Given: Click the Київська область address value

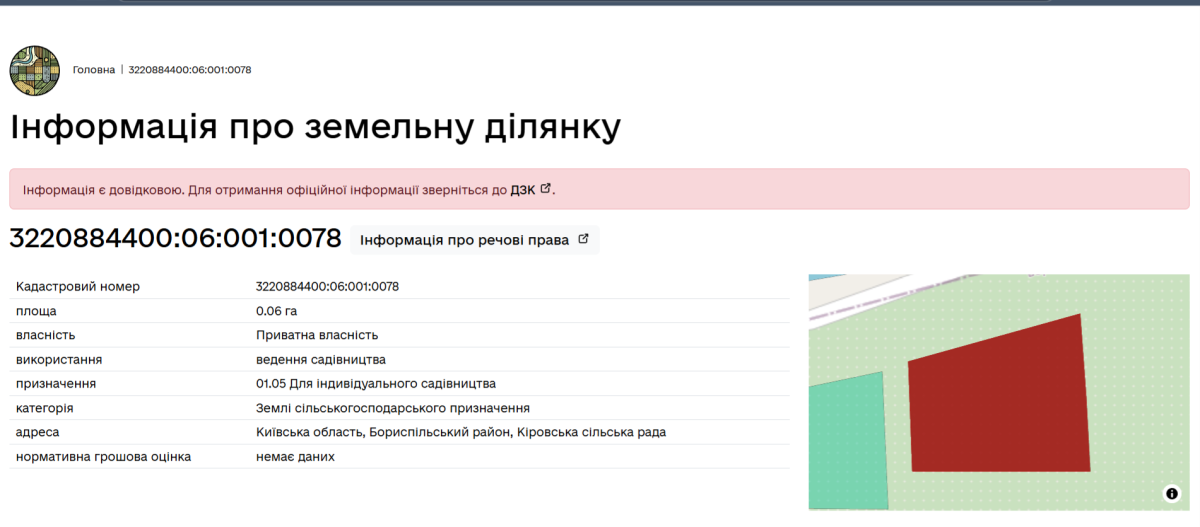Looking at the screenshot, I should coord(461,432).
